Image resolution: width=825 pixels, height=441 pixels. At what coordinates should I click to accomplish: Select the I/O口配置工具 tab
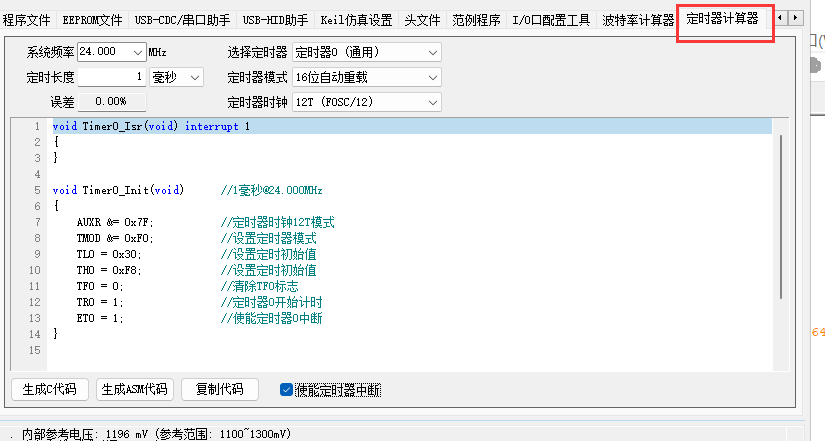(551, 20)
